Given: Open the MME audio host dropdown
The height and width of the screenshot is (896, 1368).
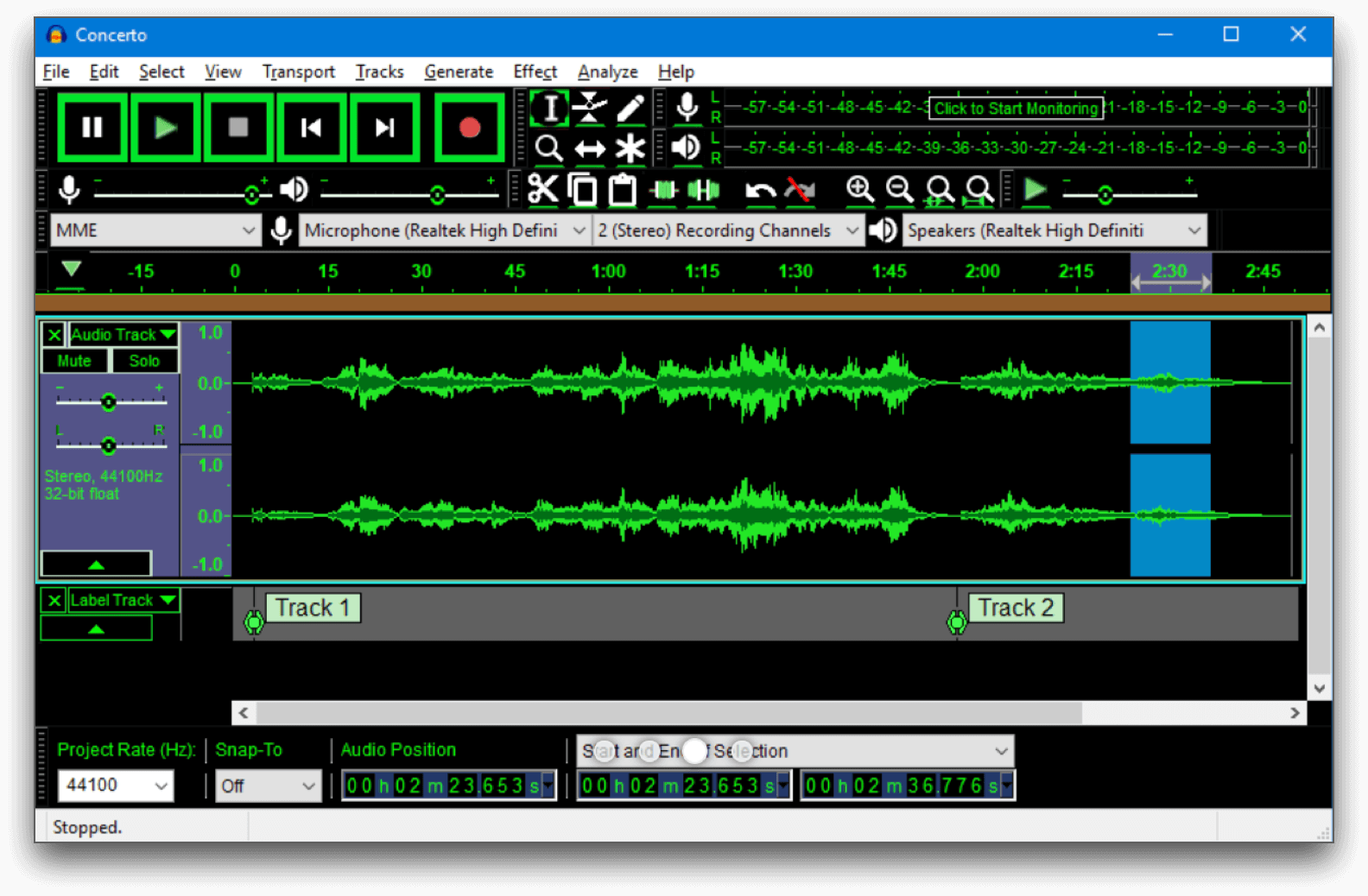Looking at the screenshot, I should (155, 230).
